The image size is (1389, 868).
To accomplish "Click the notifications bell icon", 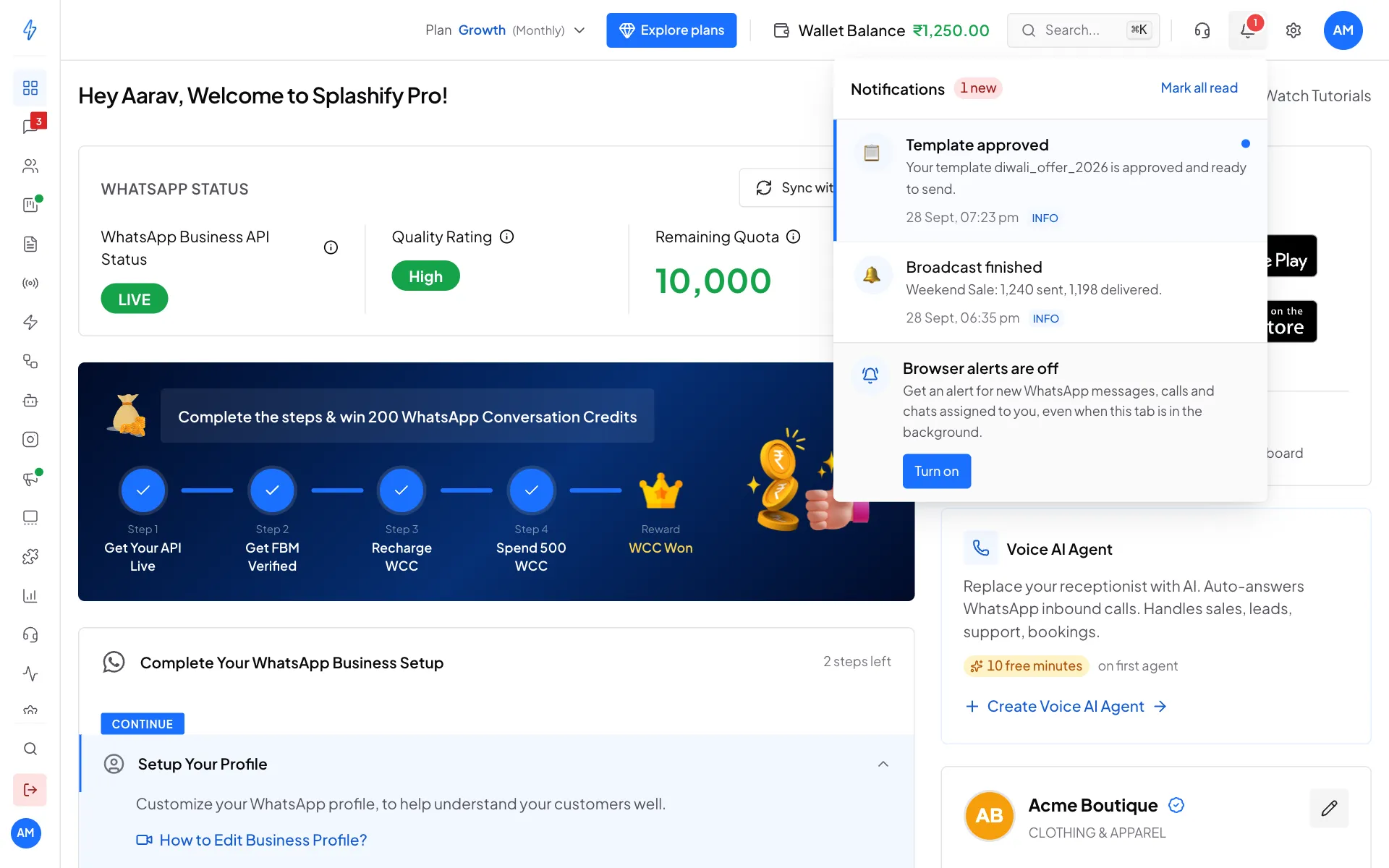I will 1247,30.
